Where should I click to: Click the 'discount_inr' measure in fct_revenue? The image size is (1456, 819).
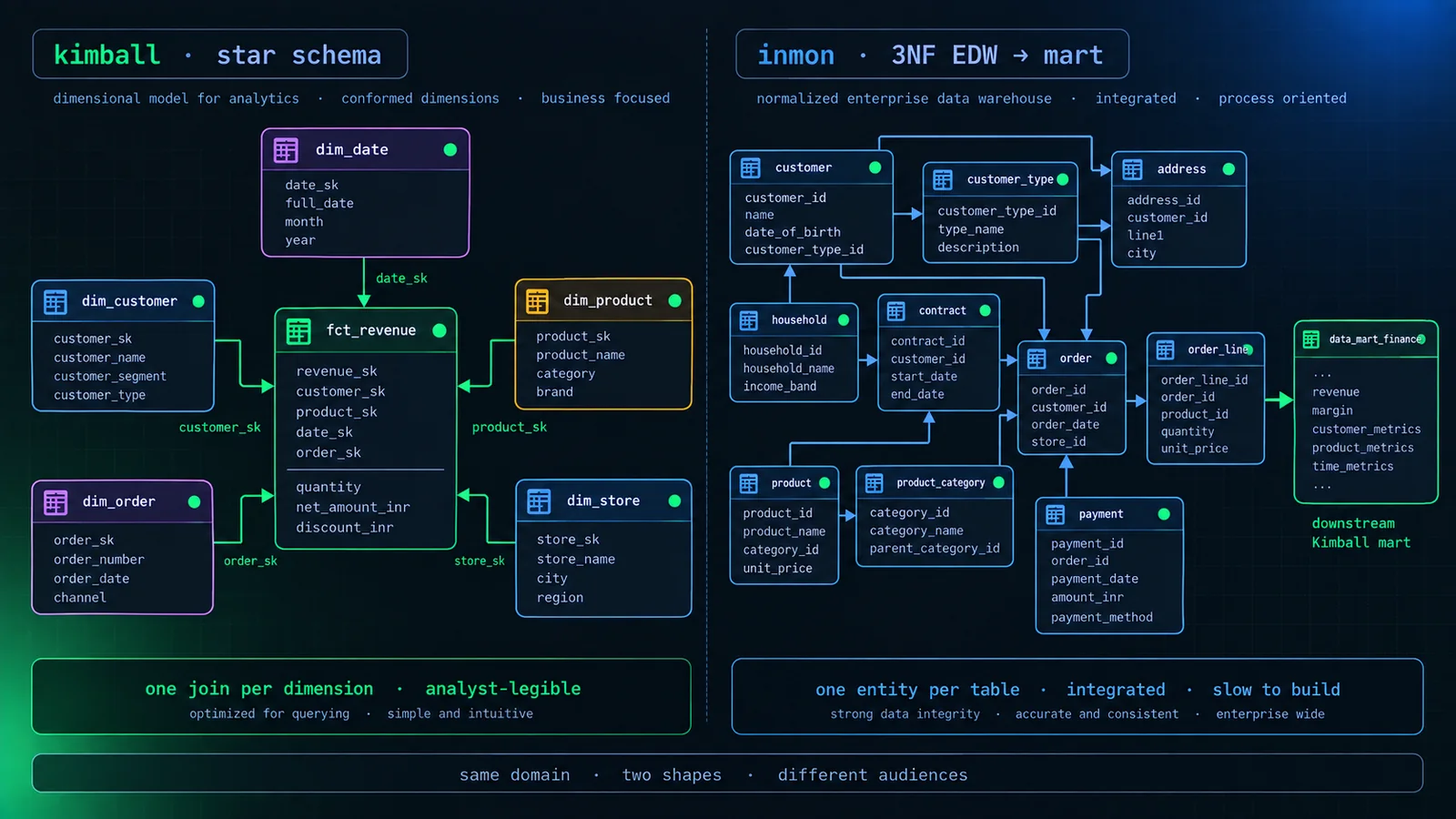pos(345,528)
